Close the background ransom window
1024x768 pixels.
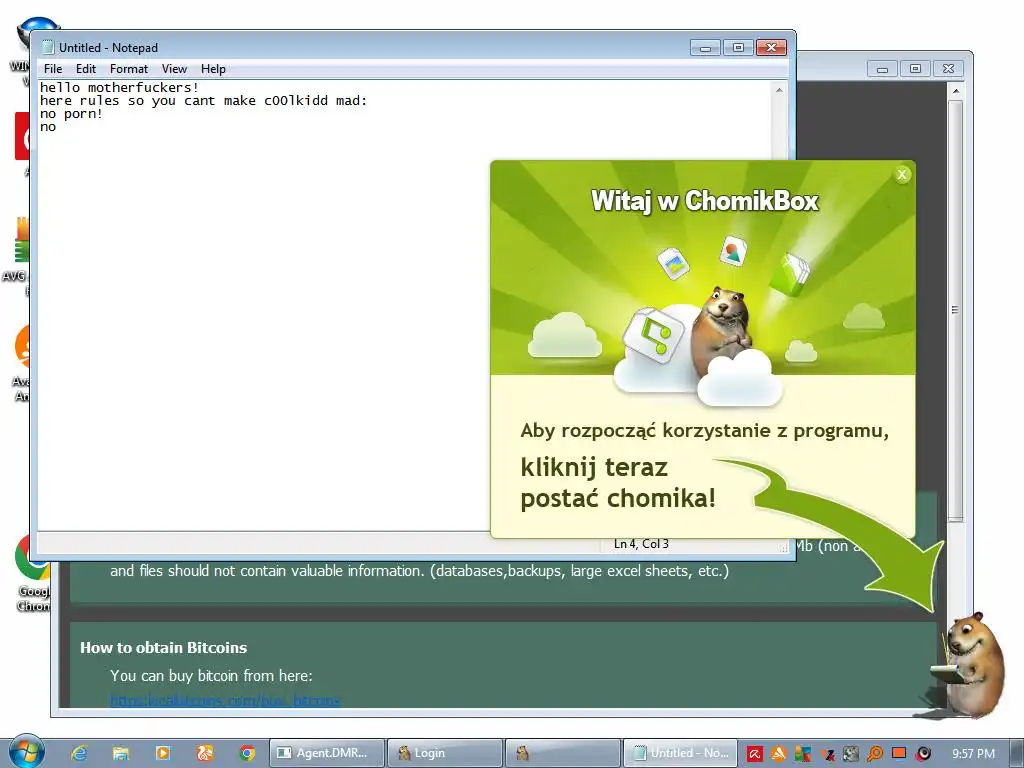pyautogui.click(x=949, y=69)
